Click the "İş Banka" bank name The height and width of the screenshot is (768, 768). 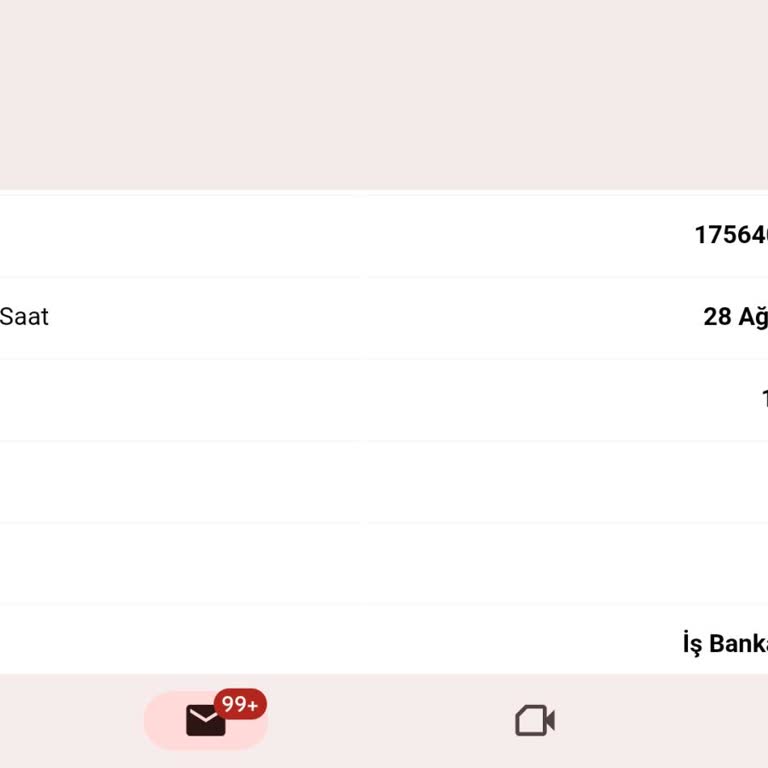[725, 643]
